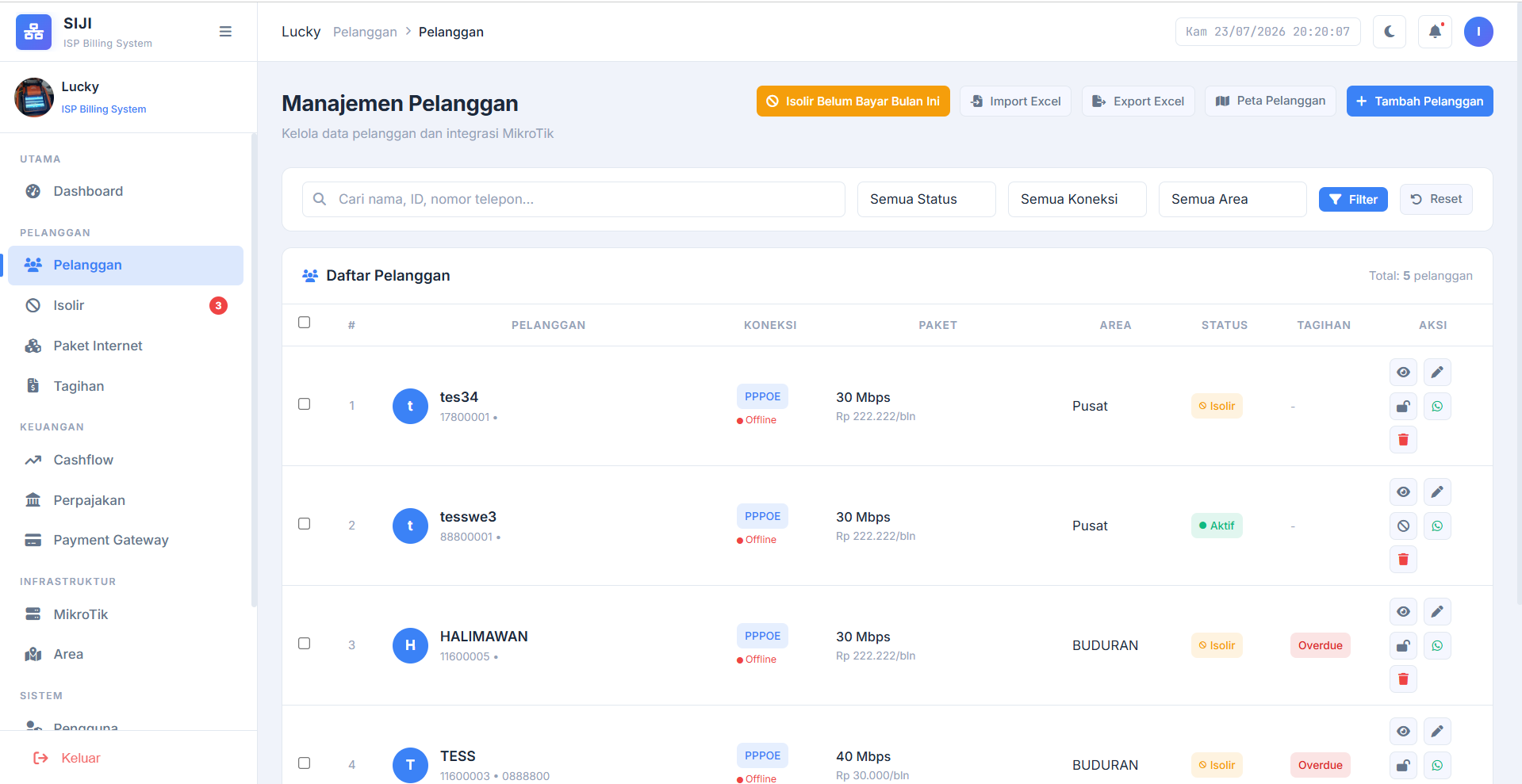
Task: Open Perpajakan sidebar menu item
Action: [x=125, y=500]
